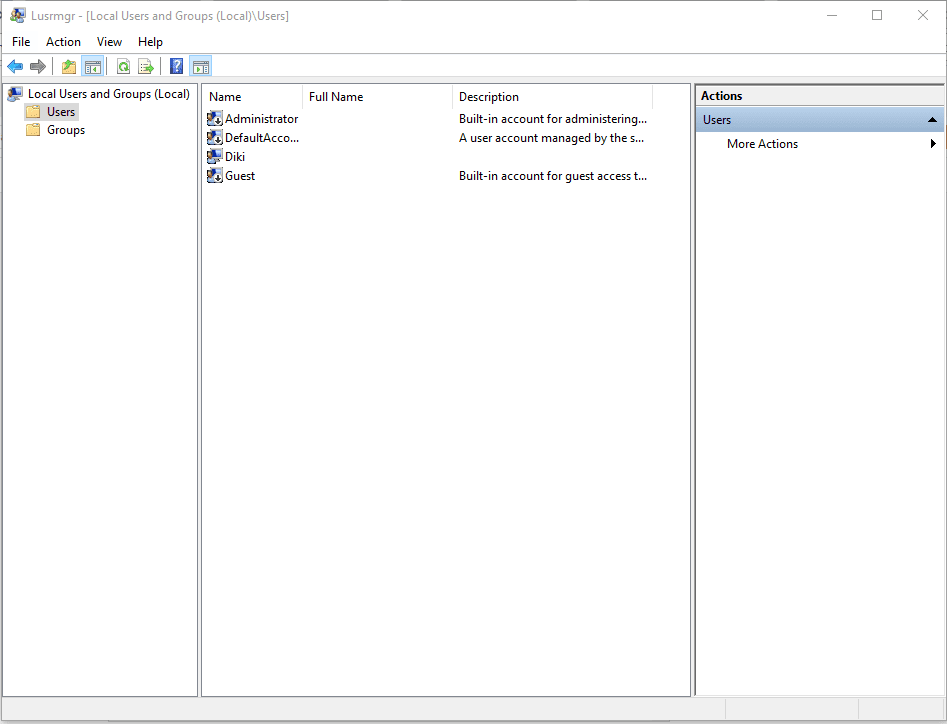The image size is (947, 724).
Task: Click the Export List toolbar icon
Action: point(146,66)
